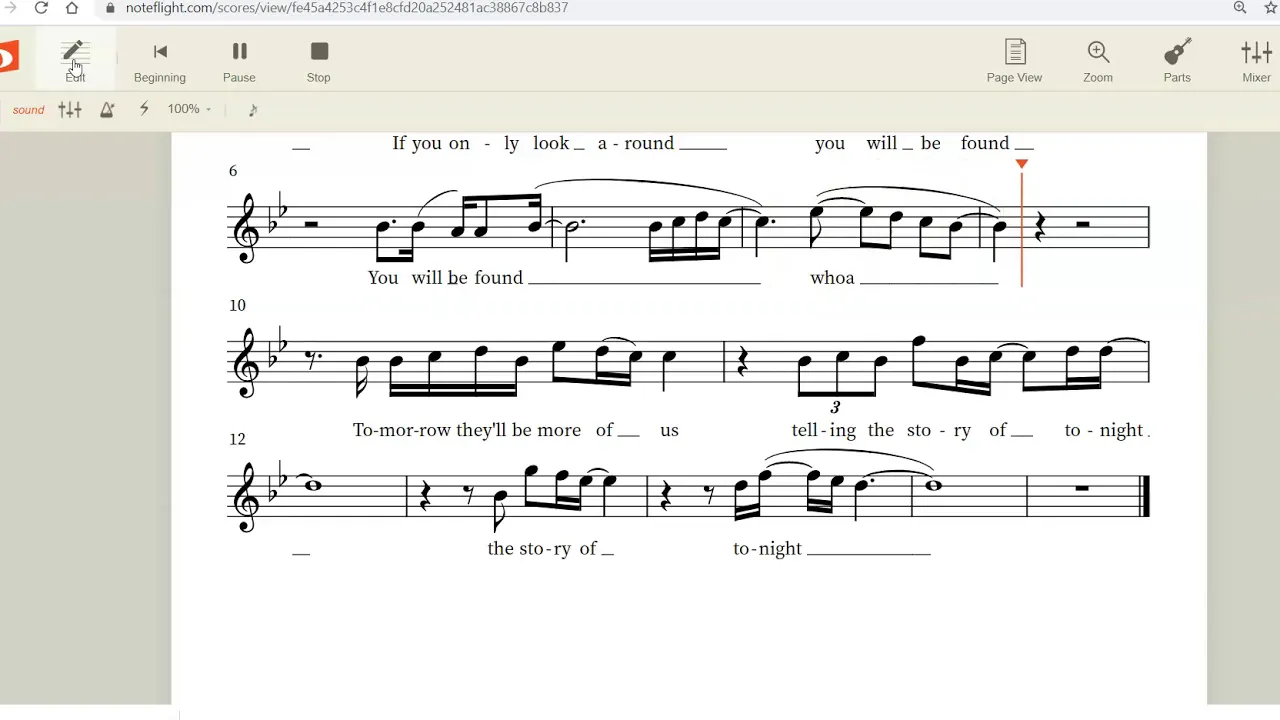Click lyric "If you on-ly look"
Image resolution: width=1280 pixels, height=720 pixels.
(x=481, y=144)
